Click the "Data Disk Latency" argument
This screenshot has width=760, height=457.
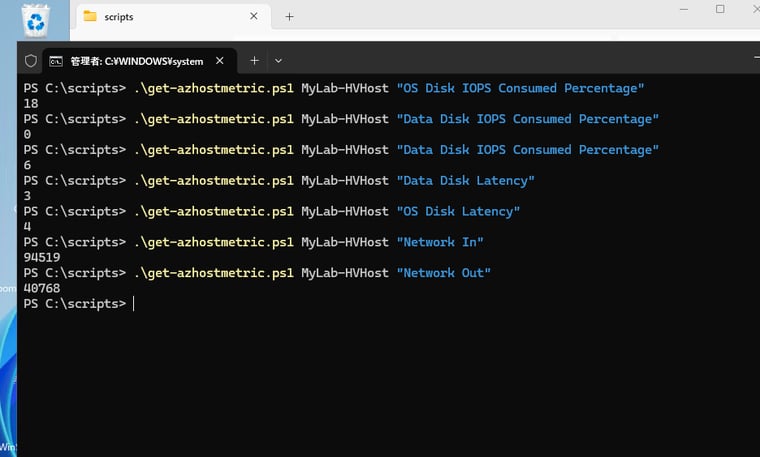(x=466, y=181)
